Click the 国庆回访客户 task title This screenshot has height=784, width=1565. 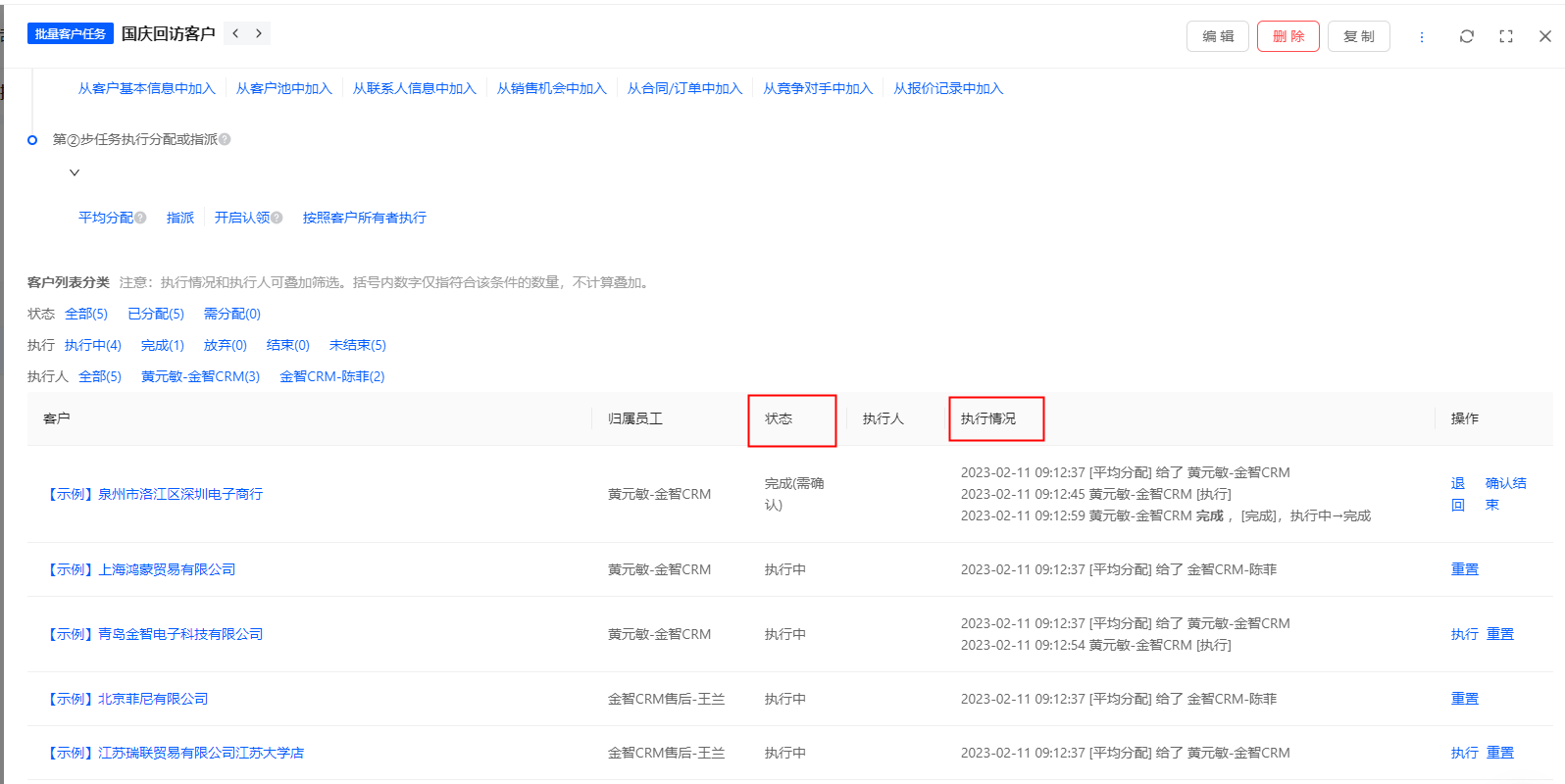click(x=169, y=33)
